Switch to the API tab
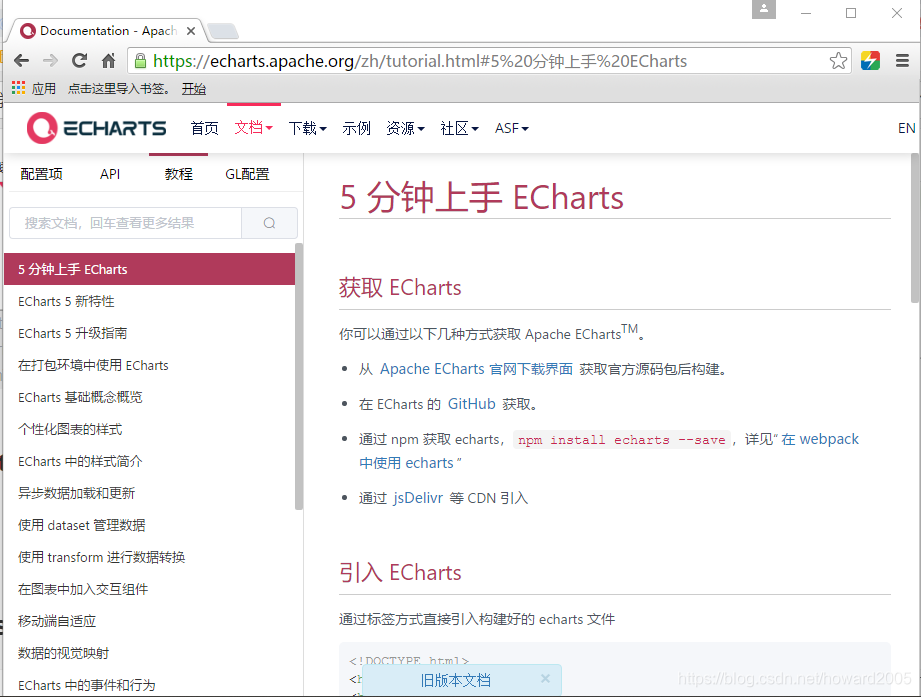The height and width of the screenshot is (697, 921). pyautogui.click(x=110, y=174)
